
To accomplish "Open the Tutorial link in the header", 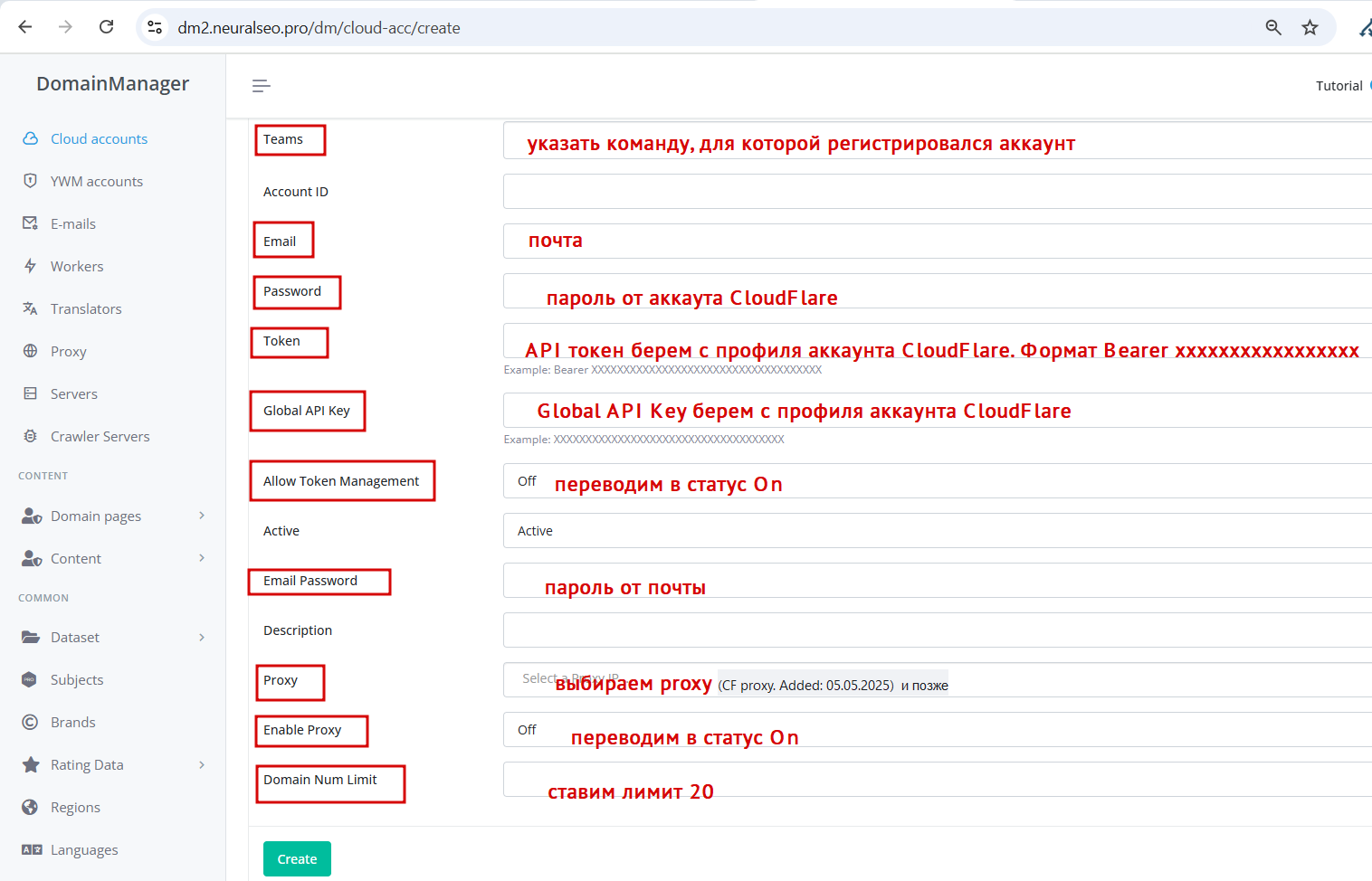I will [1339, 86].
